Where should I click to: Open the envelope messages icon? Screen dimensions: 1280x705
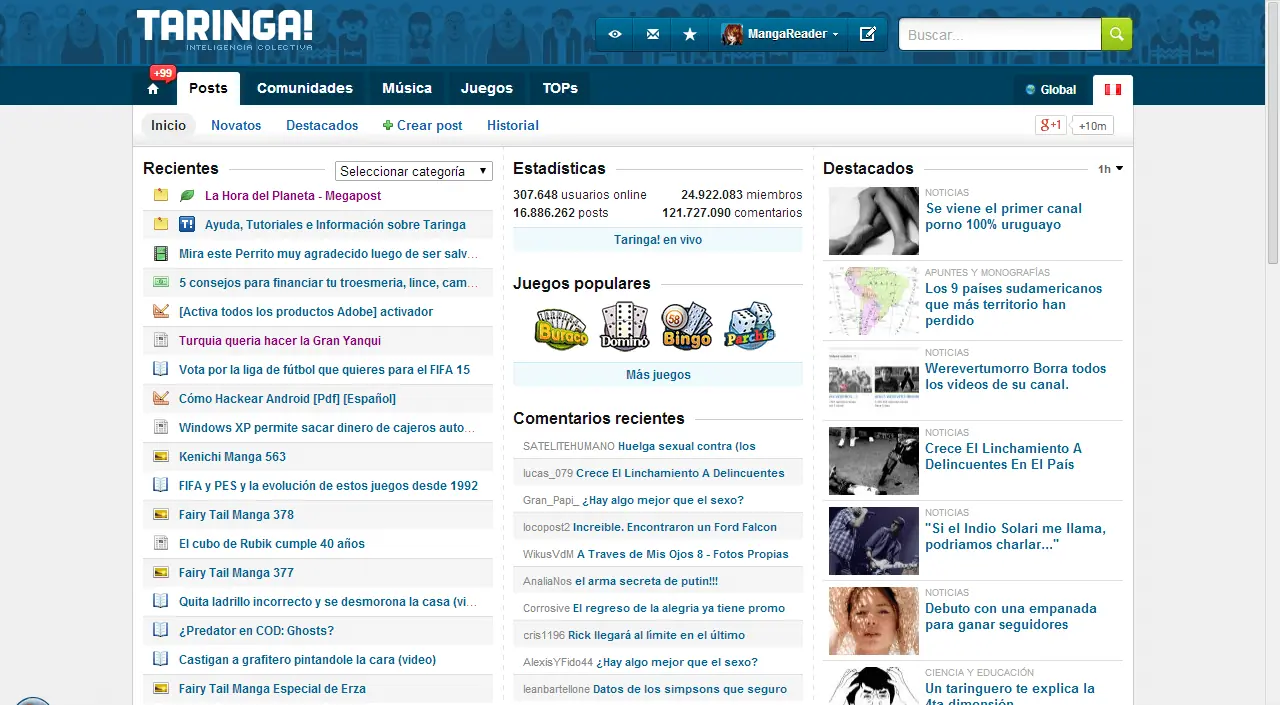[653, 34]
